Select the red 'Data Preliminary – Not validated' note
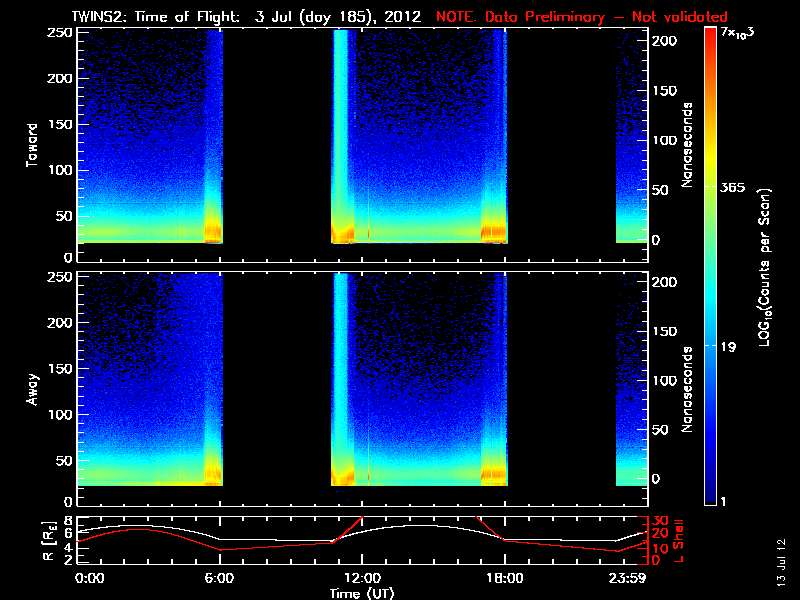This screenshot has width=800, height=600. click(606, 17)
